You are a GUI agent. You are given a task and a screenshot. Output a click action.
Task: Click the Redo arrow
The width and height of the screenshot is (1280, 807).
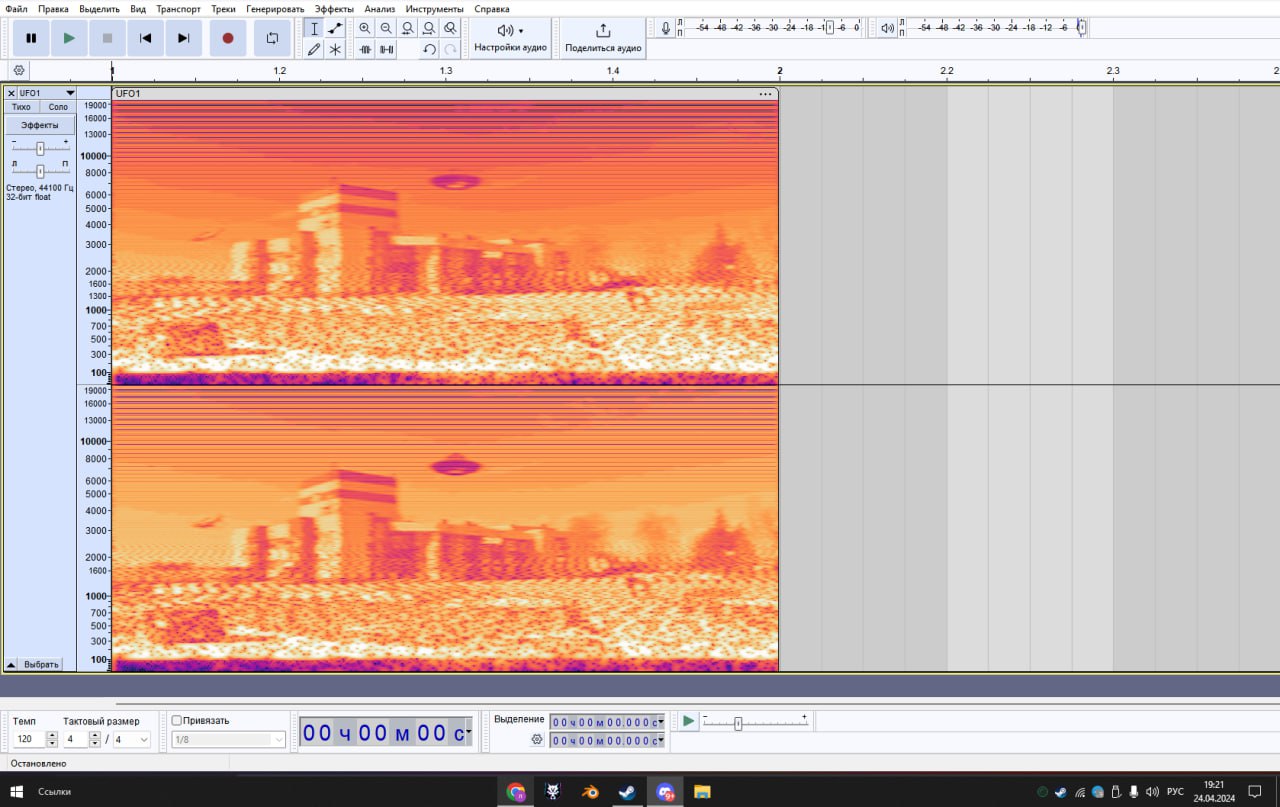[x=451, y=49]
